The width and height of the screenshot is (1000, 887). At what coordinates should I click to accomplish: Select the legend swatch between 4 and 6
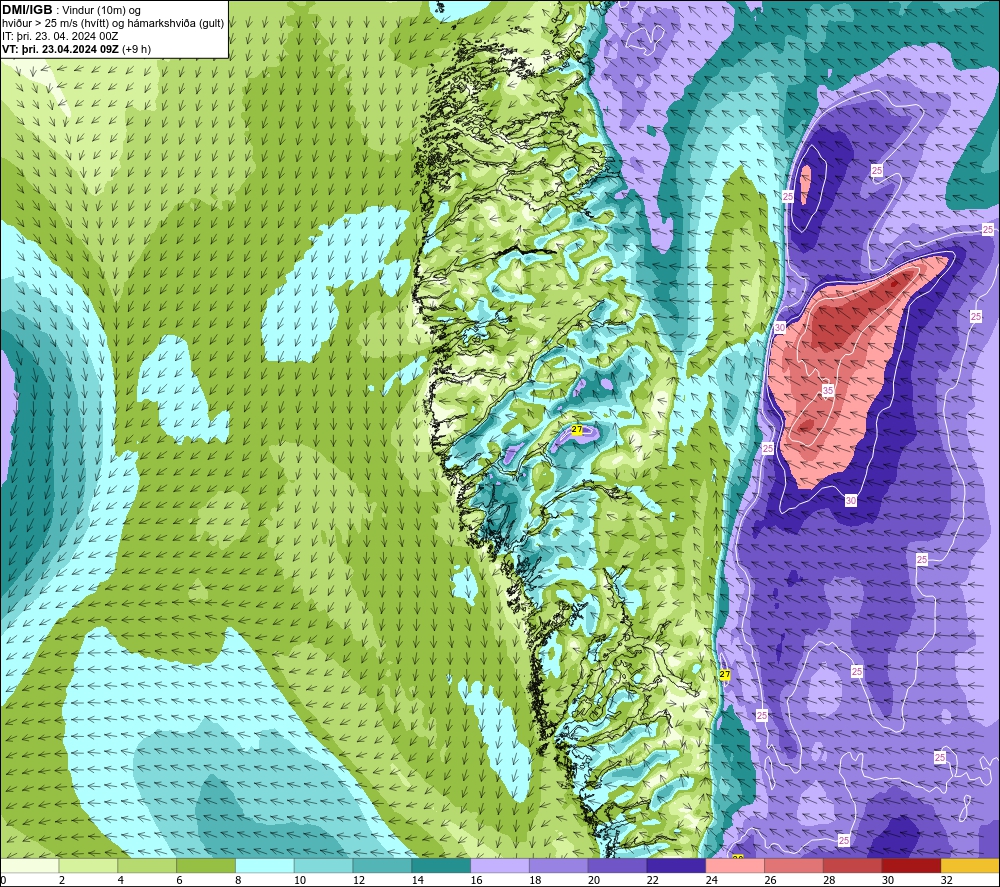(x=147, y=865)
